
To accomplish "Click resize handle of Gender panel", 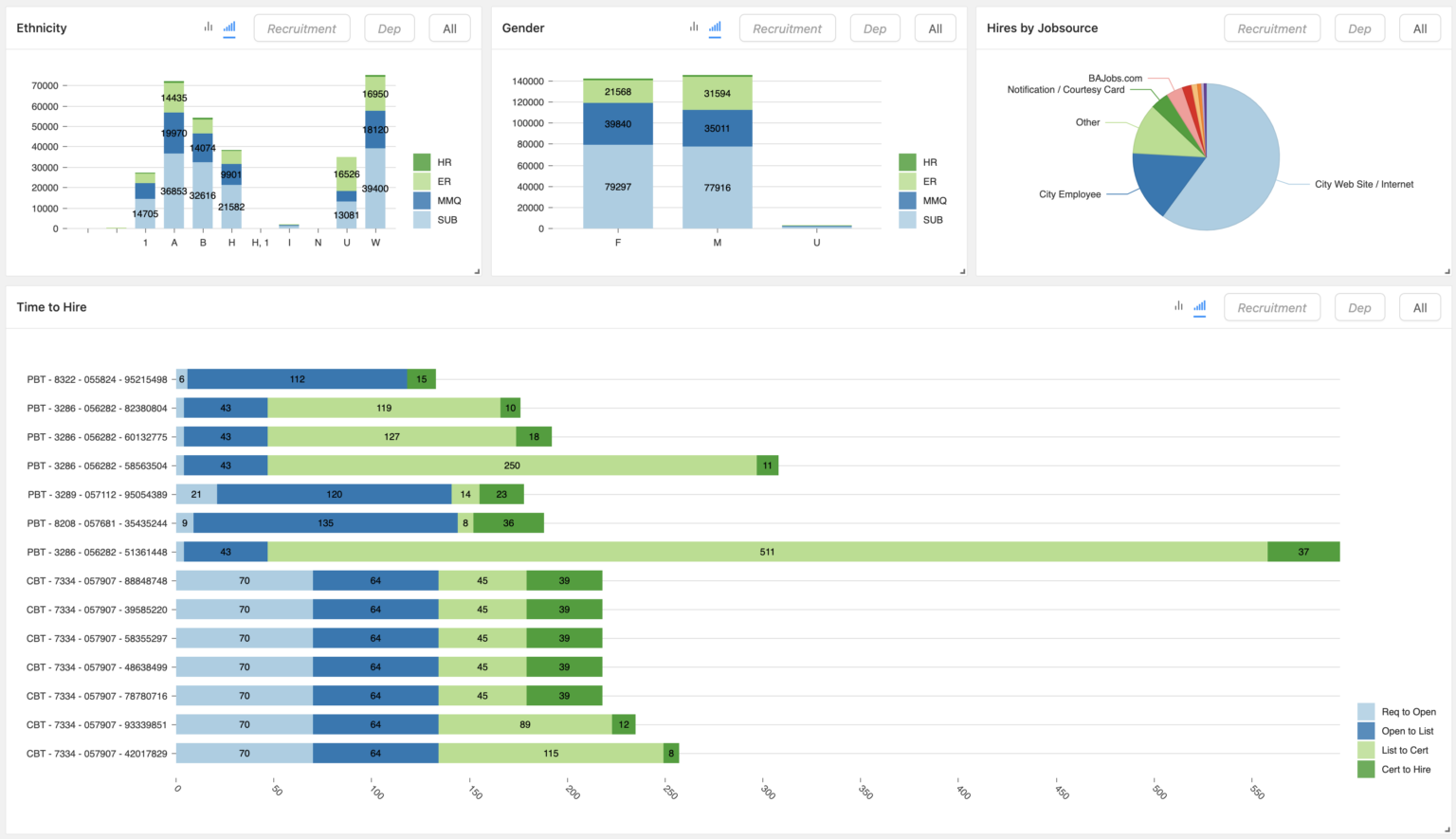I will click(x=962, y=271).
